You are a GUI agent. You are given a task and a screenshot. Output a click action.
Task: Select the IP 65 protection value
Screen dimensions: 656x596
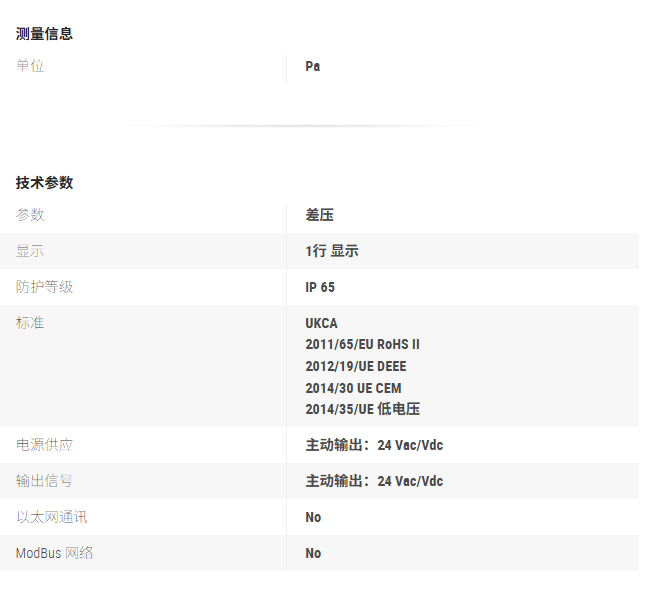tap(320, 287)
